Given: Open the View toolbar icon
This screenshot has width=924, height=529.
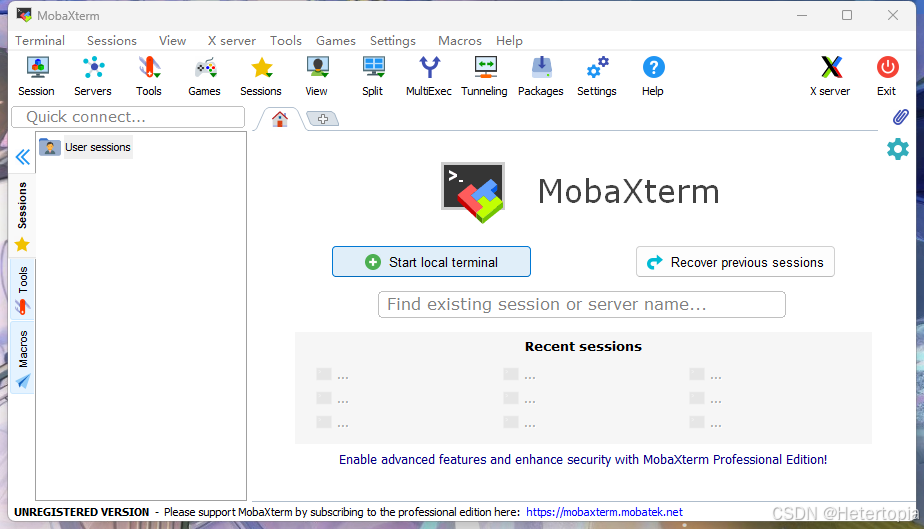Looking at the screenshot, I should point(316,76).
